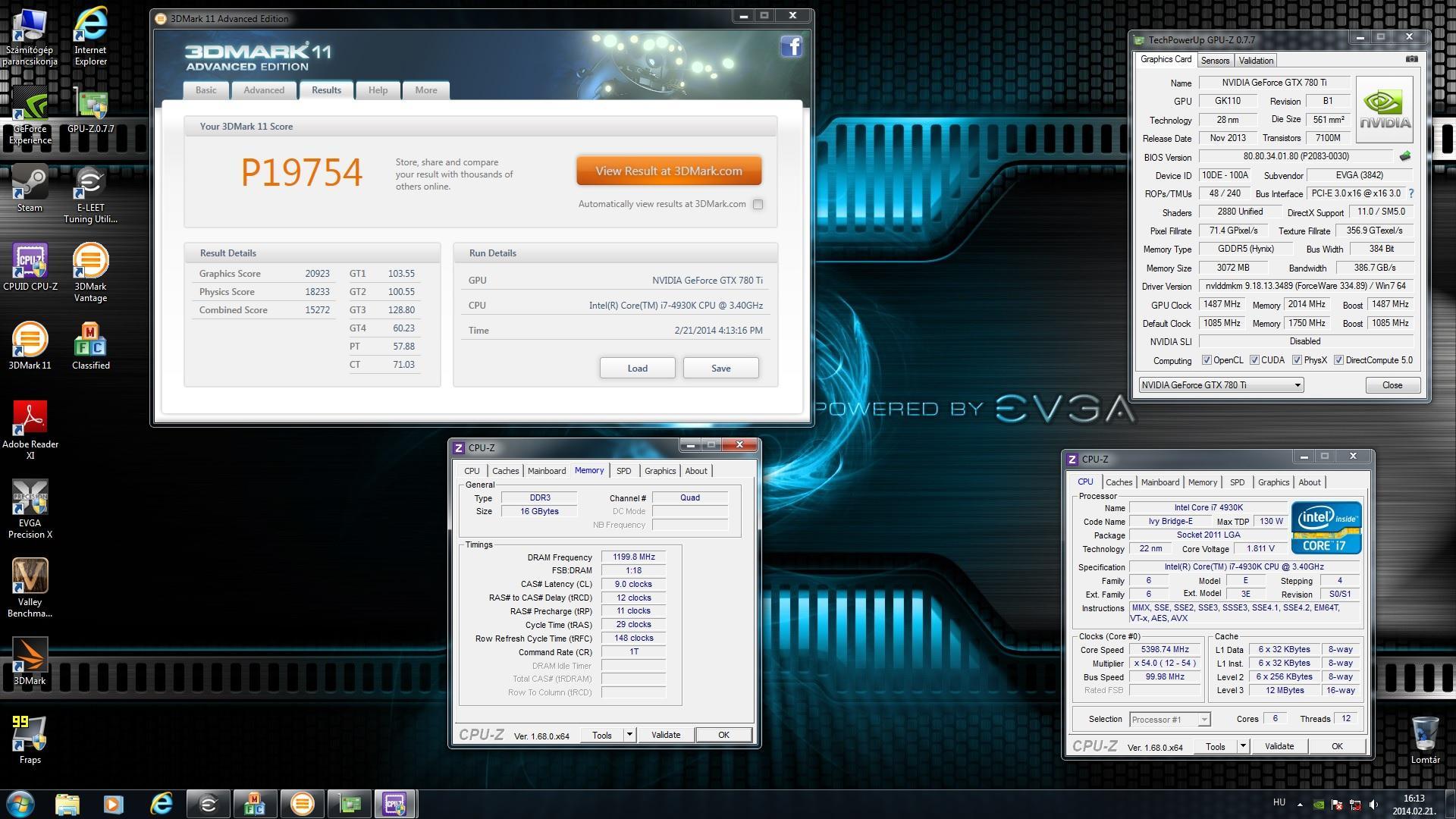Expand the GPU selection dropdown in GPU-Z
Image resolution: width=1456 pixels, height=819 pixels.
[x=1298, y=385]
